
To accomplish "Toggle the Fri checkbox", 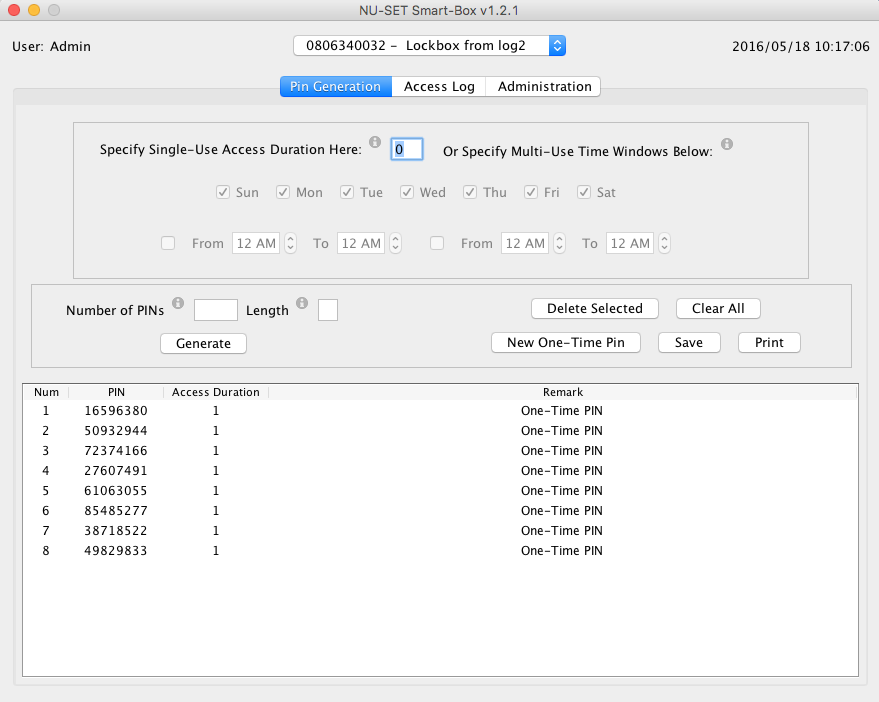I will tap(531, 192).
